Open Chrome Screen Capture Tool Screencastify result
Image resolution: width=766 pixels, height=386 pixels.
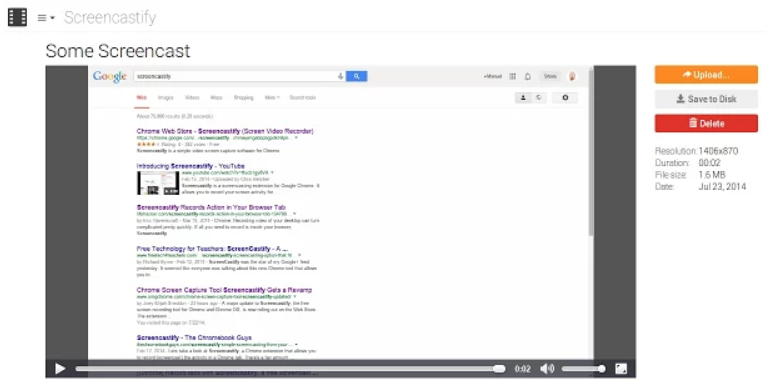pyautogui.click(x=224, y=290)
